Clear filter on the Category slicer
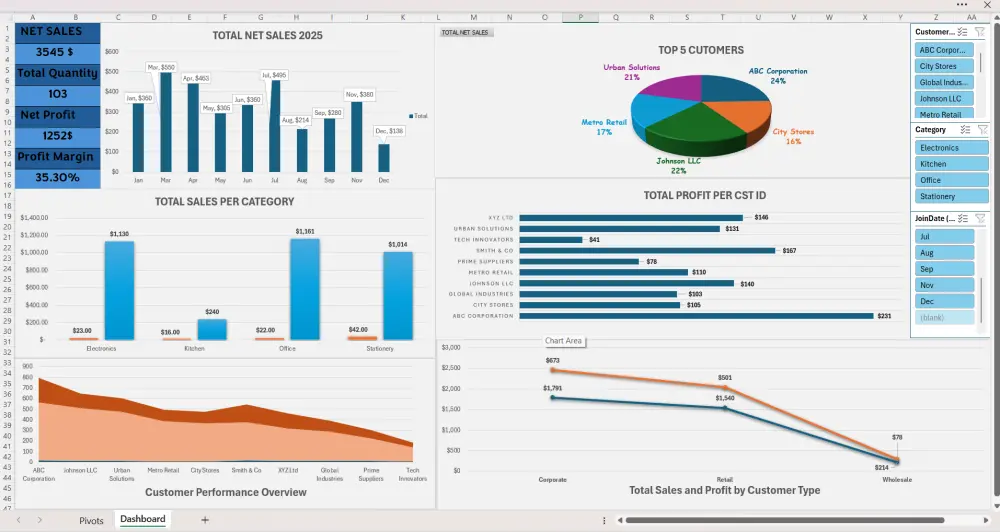 [x=983, y=129]
